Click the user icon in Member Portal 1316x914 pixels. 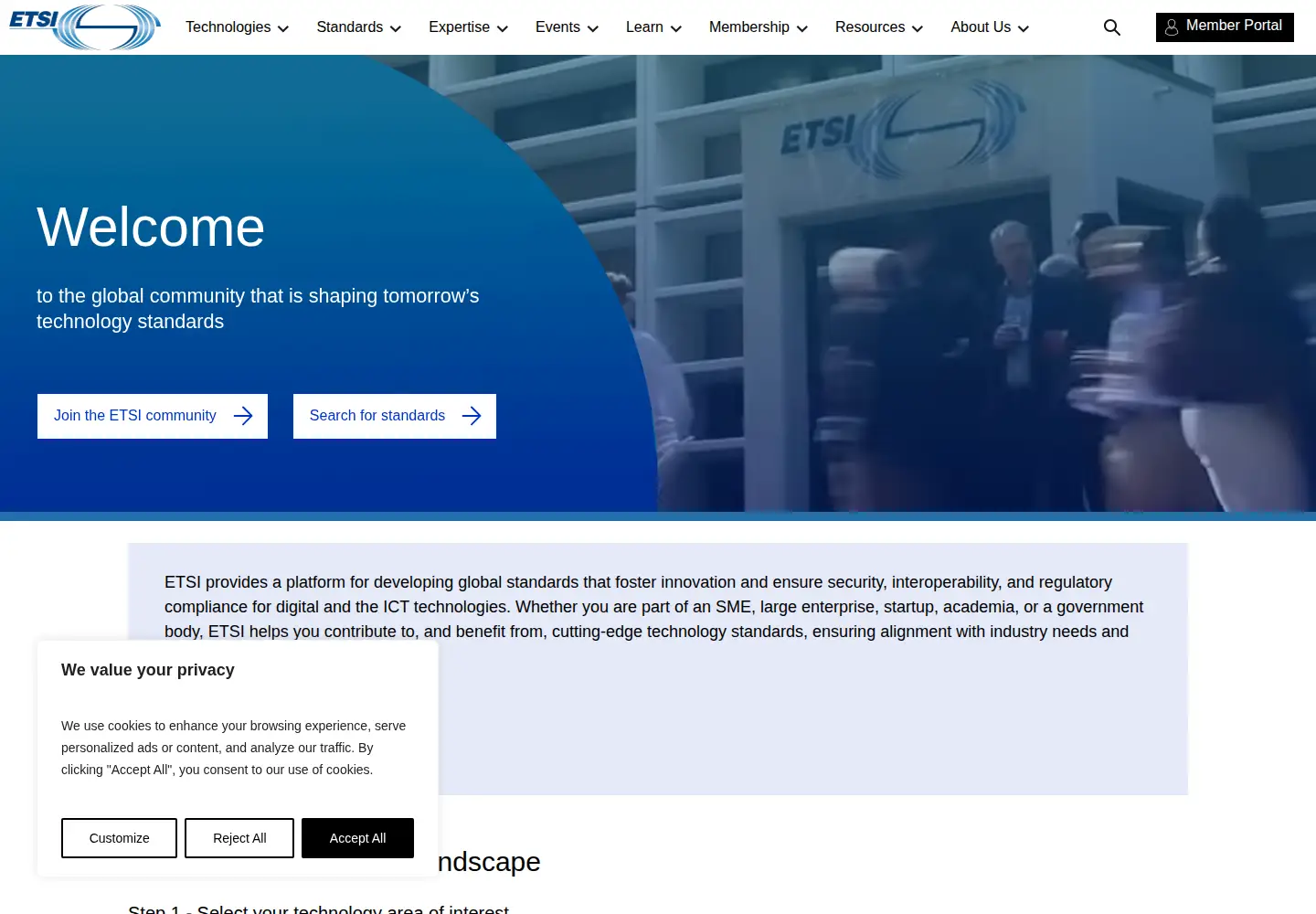tap(1172, 27)
